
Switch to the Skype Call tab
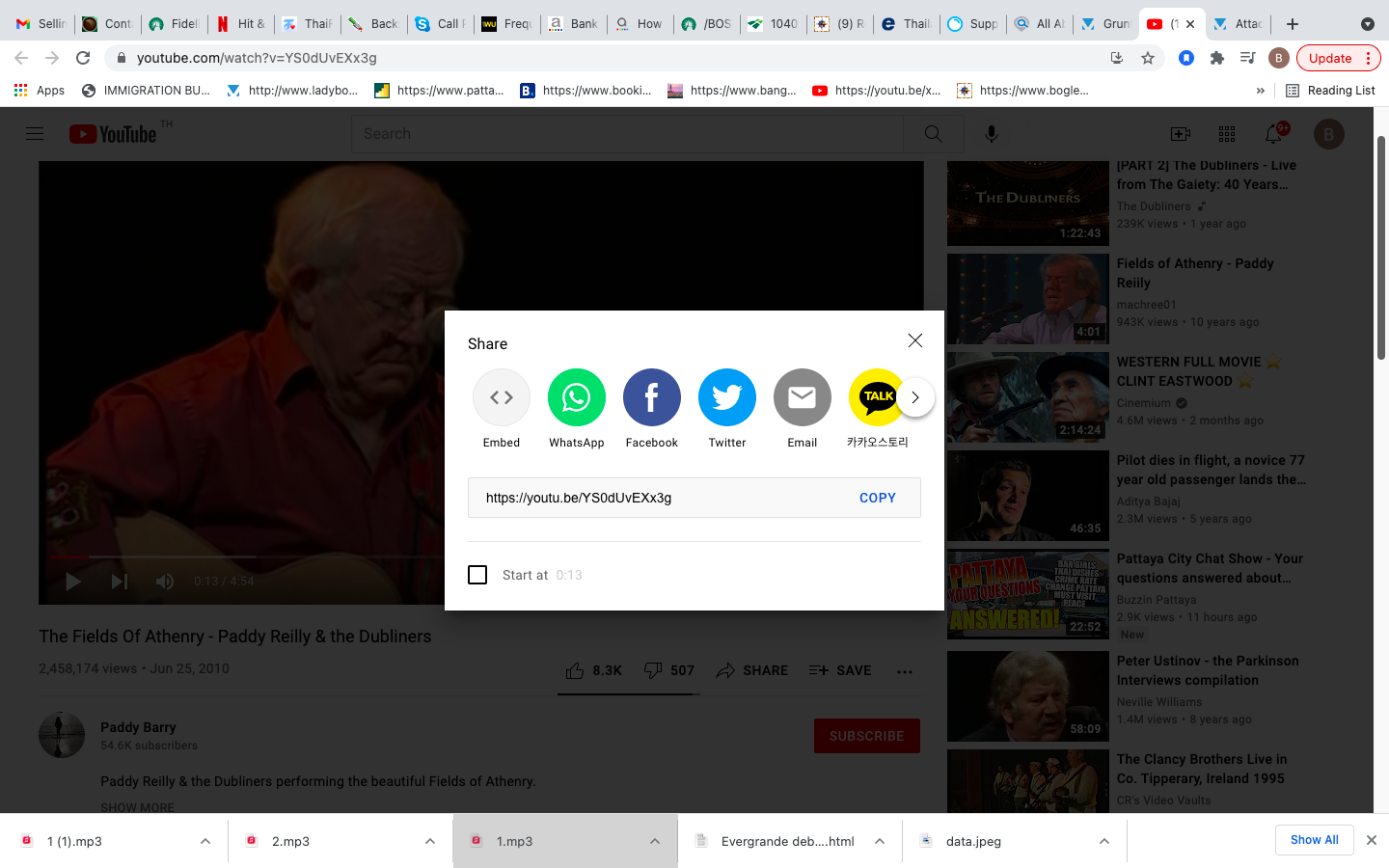[441, 24]
